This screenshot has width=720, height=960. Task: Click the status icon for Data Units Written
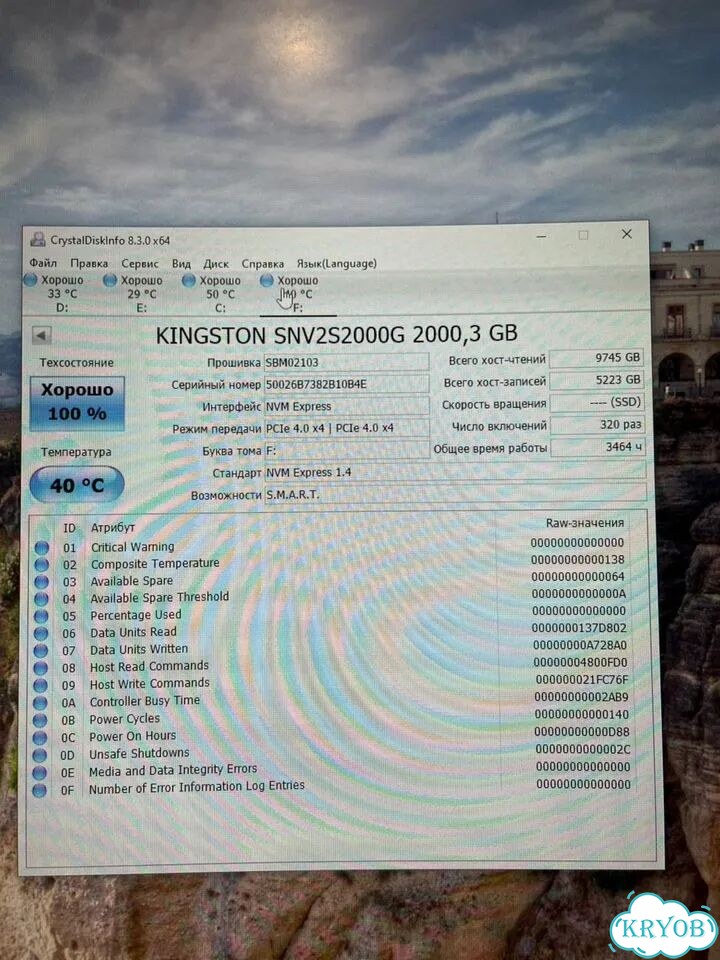coord(40,651)
